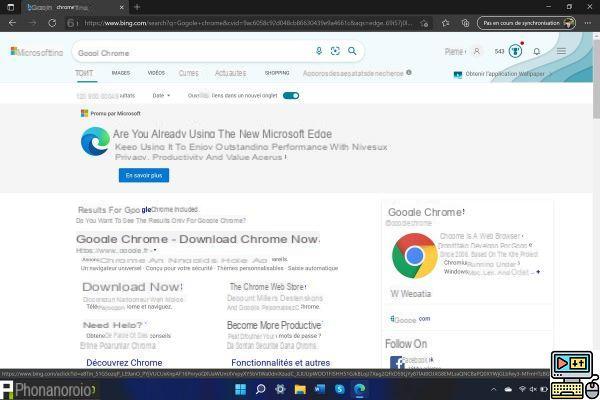Open Skype from the taskbar
This screenshot has width=600, height=400.
pos(339,390)
